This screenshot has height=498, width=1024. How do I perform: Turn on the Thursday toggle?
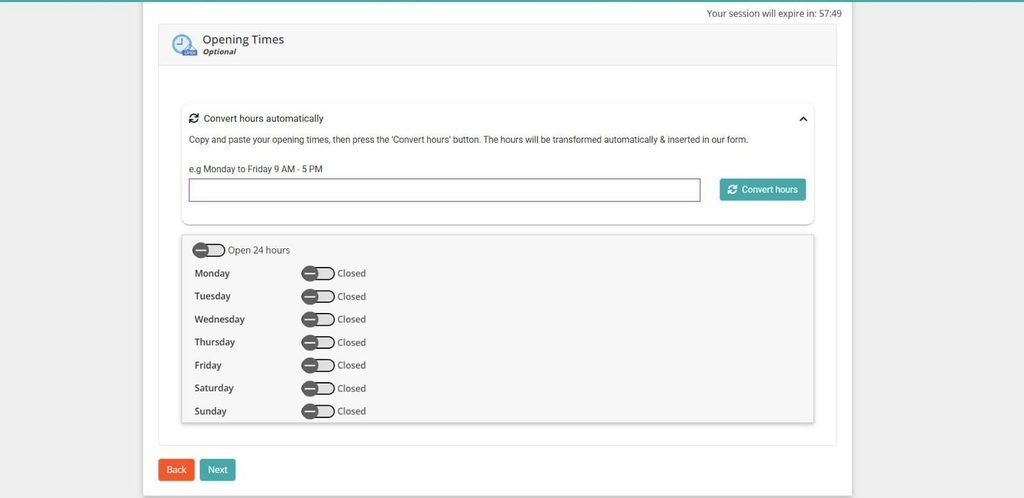[318, 342]
